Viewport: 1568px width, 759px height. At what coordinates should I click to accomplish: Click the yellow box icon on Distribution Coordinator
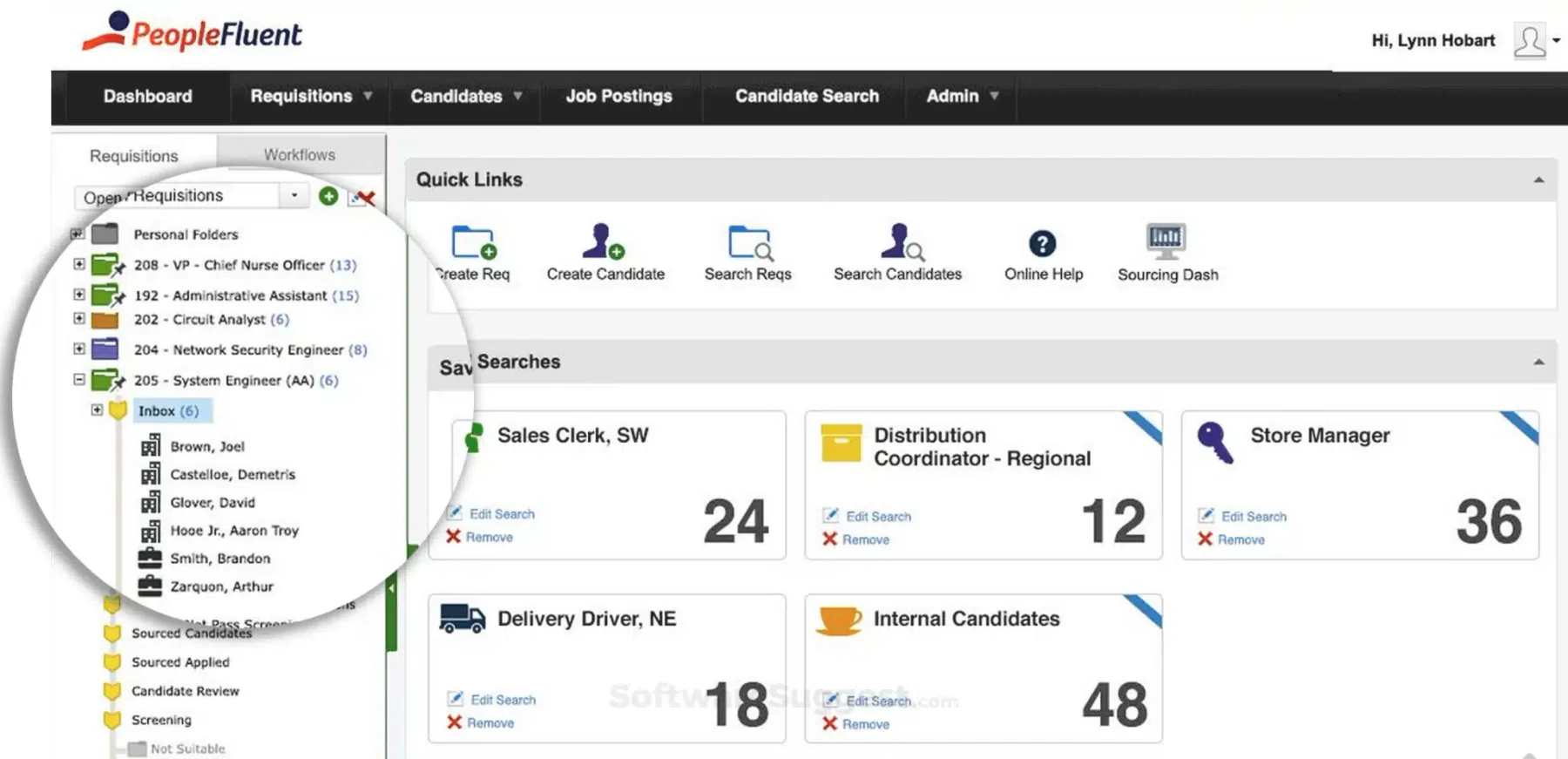841,443
